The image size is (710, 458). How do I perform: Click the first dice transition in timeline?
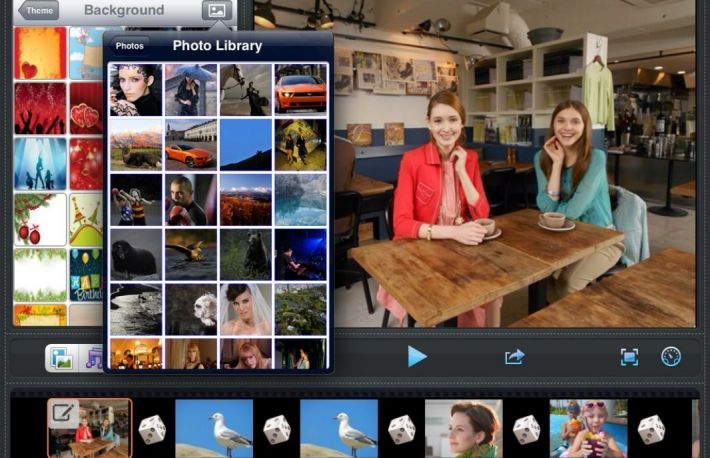coord(152,429)
